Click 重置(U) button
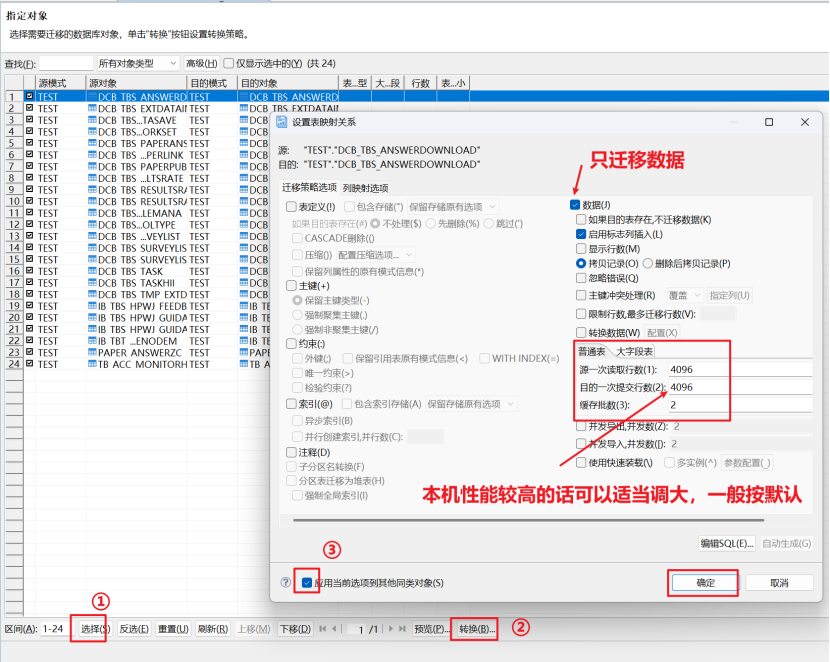The image size is (830, 662). click(x=173, y=629)
